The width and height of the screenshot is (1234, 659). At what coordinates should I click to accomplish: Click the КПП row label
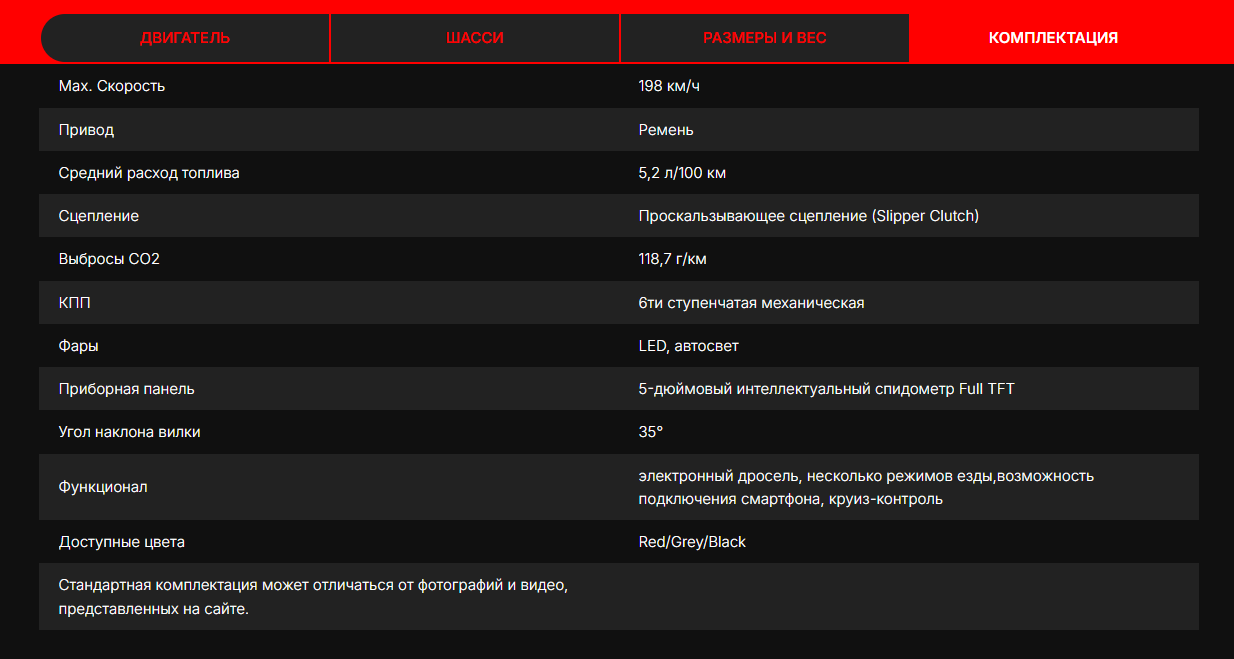pos(75,302)
